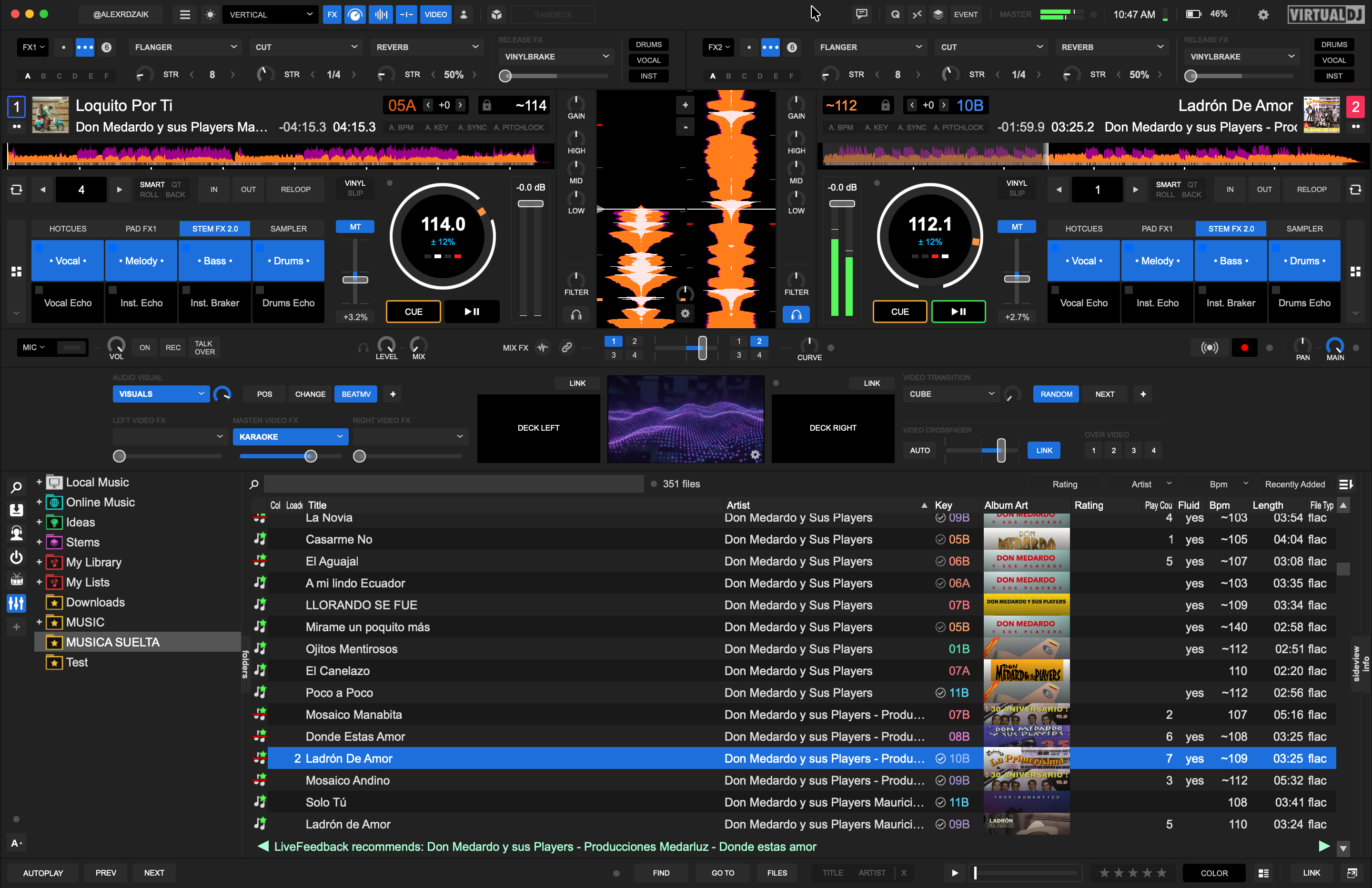Screen dimensions: 1372x888
Task: Click the audio crossfader handle
Action: [x=702, y=348]
